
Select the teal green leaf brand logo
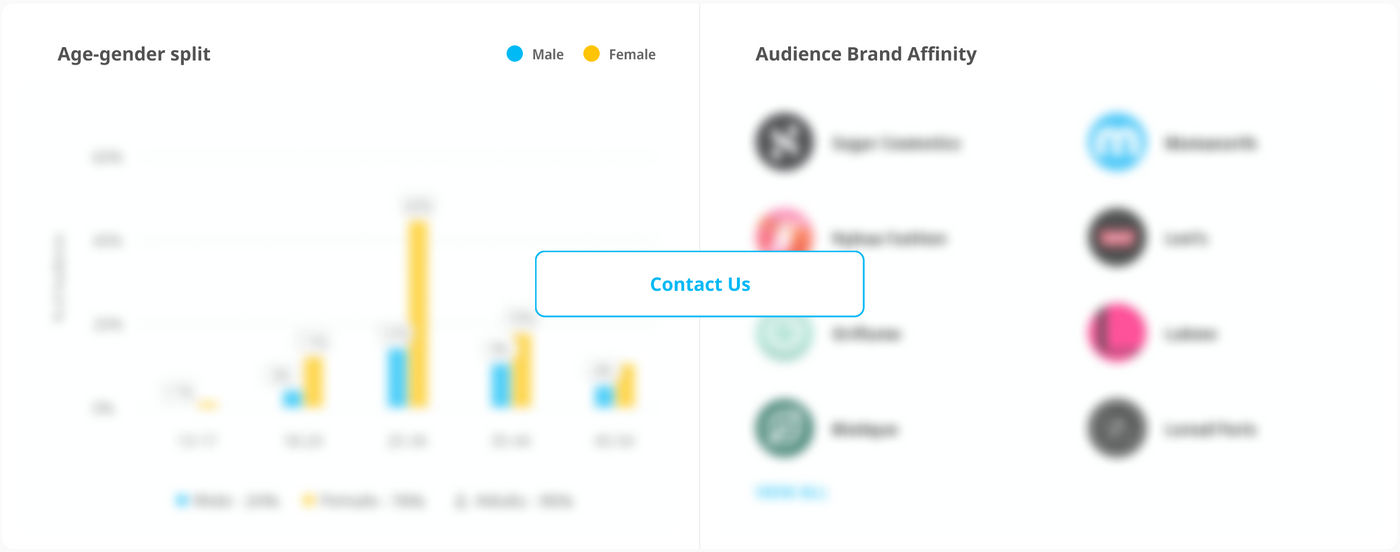[x=784, y=428]
